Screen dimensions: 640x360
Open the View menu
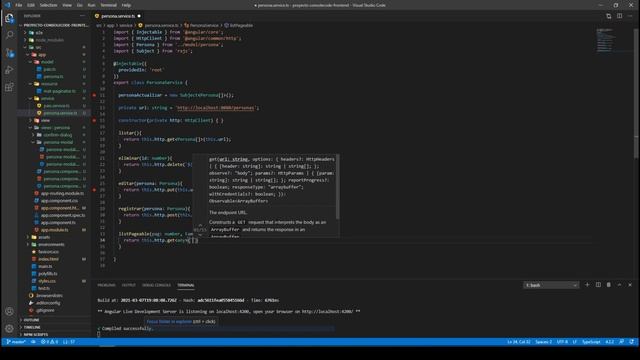[67, 5]
